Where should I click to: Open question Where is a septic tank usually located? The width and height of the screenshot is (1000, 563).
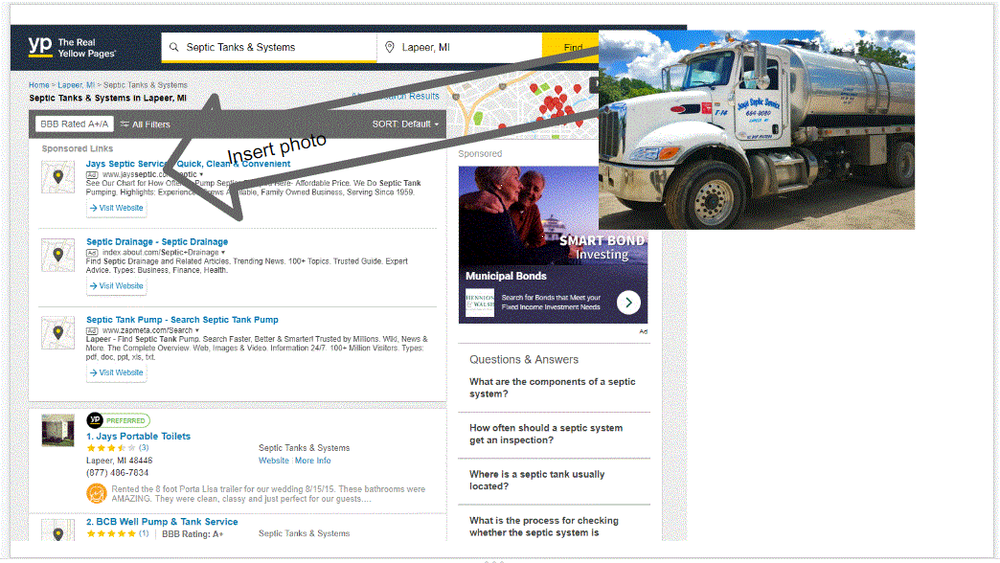pyautogui.click(x=537, y=480)
